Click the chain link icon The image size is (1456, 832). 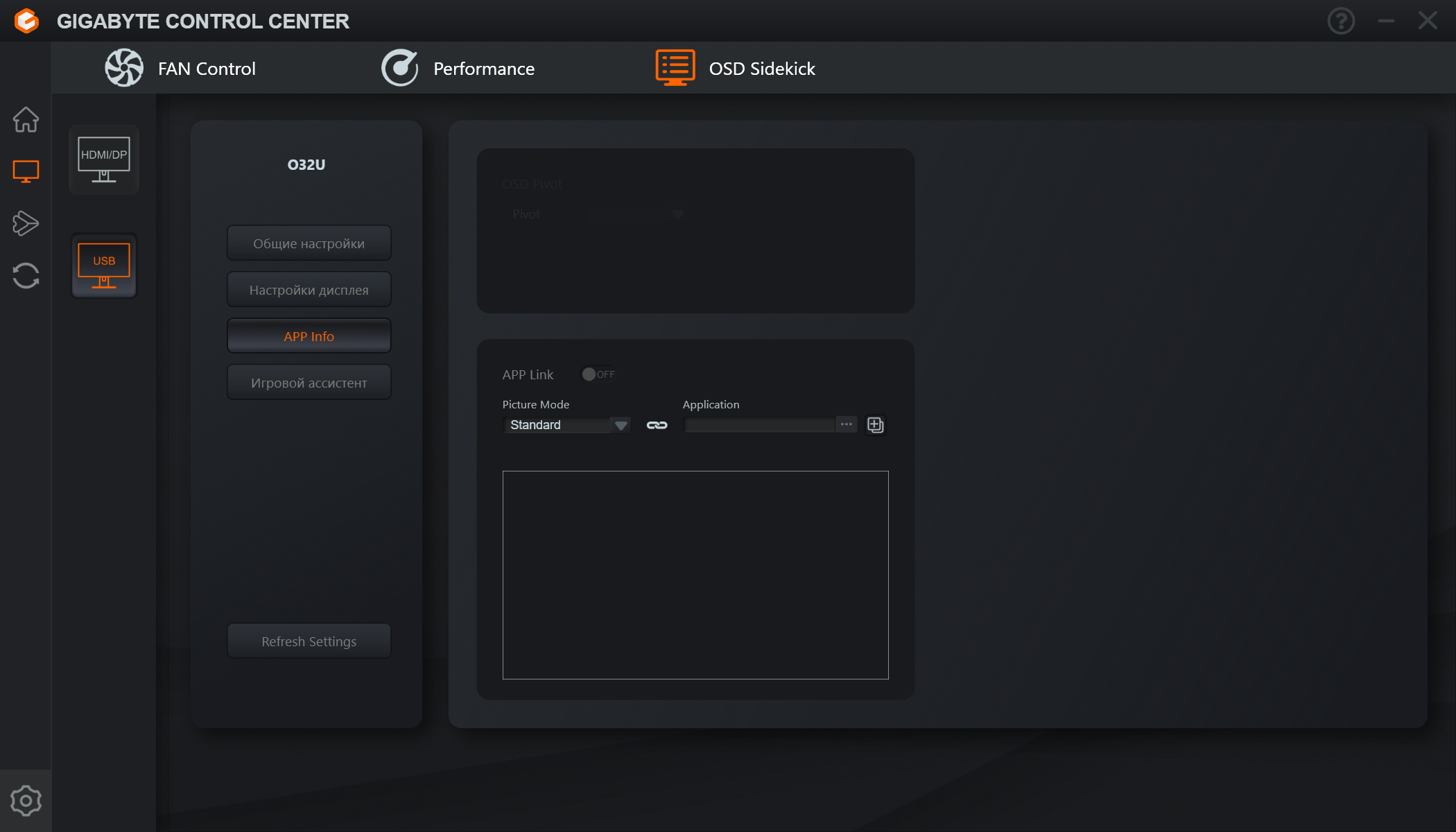[657, 425]
